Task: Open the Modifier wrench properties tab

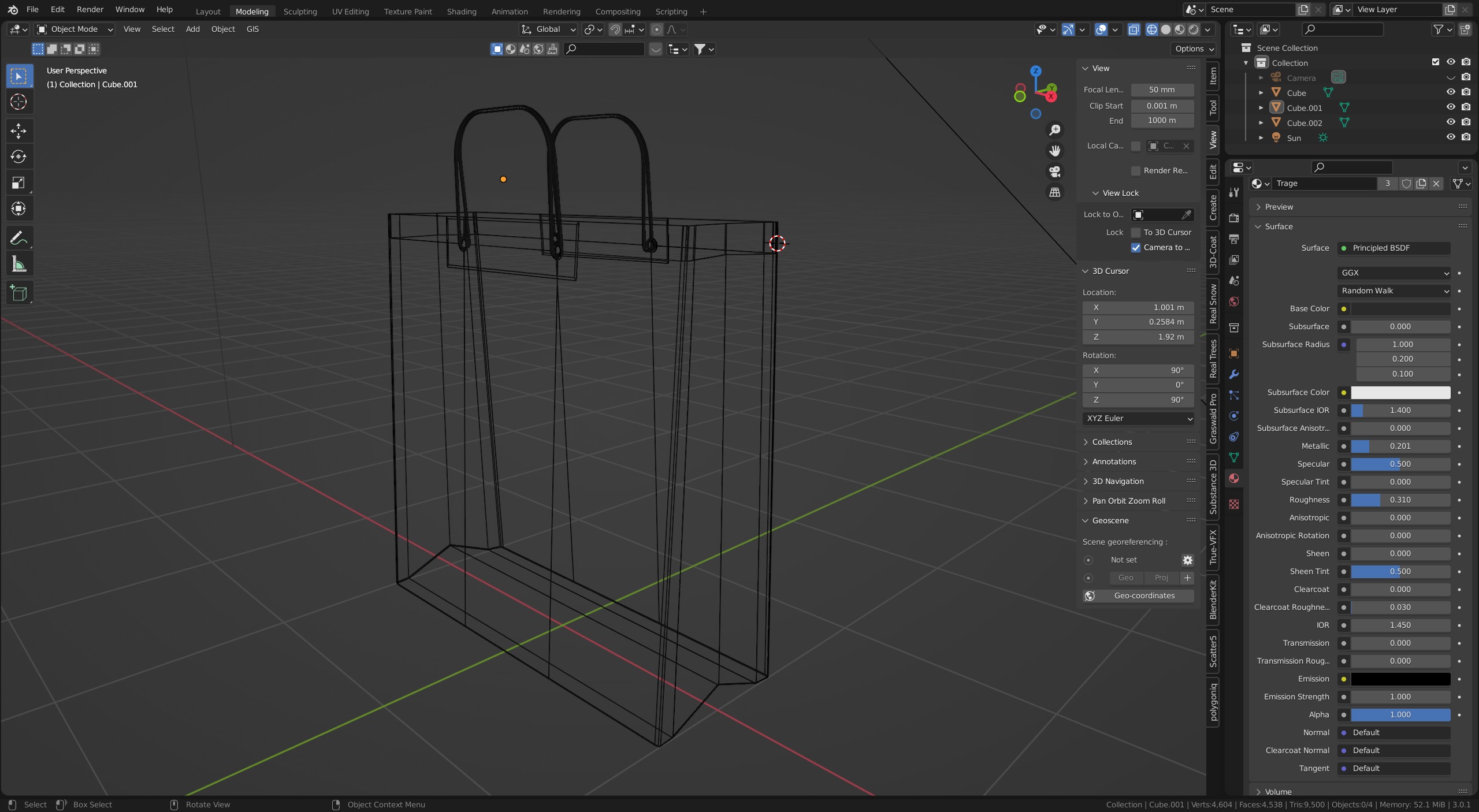Action: [1234, 374]
